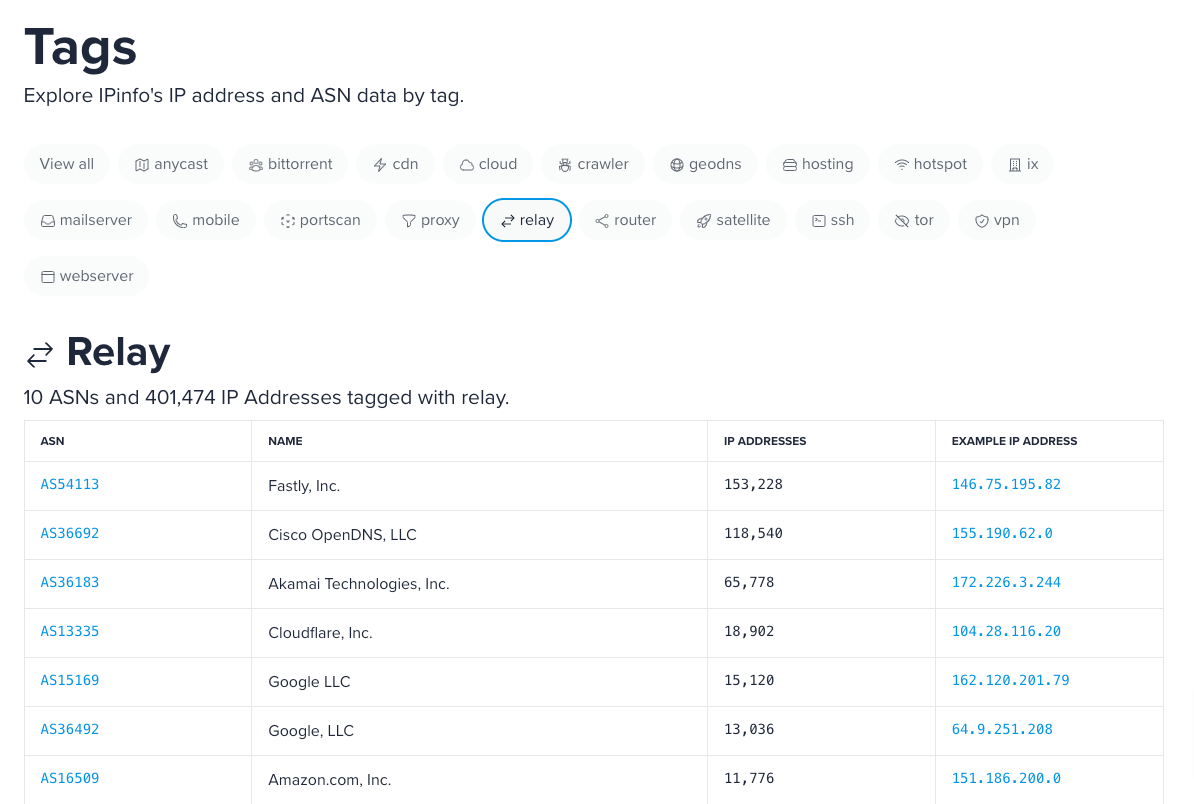Open example IP 146.75.195.82
1194x804 pixels.
(x=1006, y=484)
